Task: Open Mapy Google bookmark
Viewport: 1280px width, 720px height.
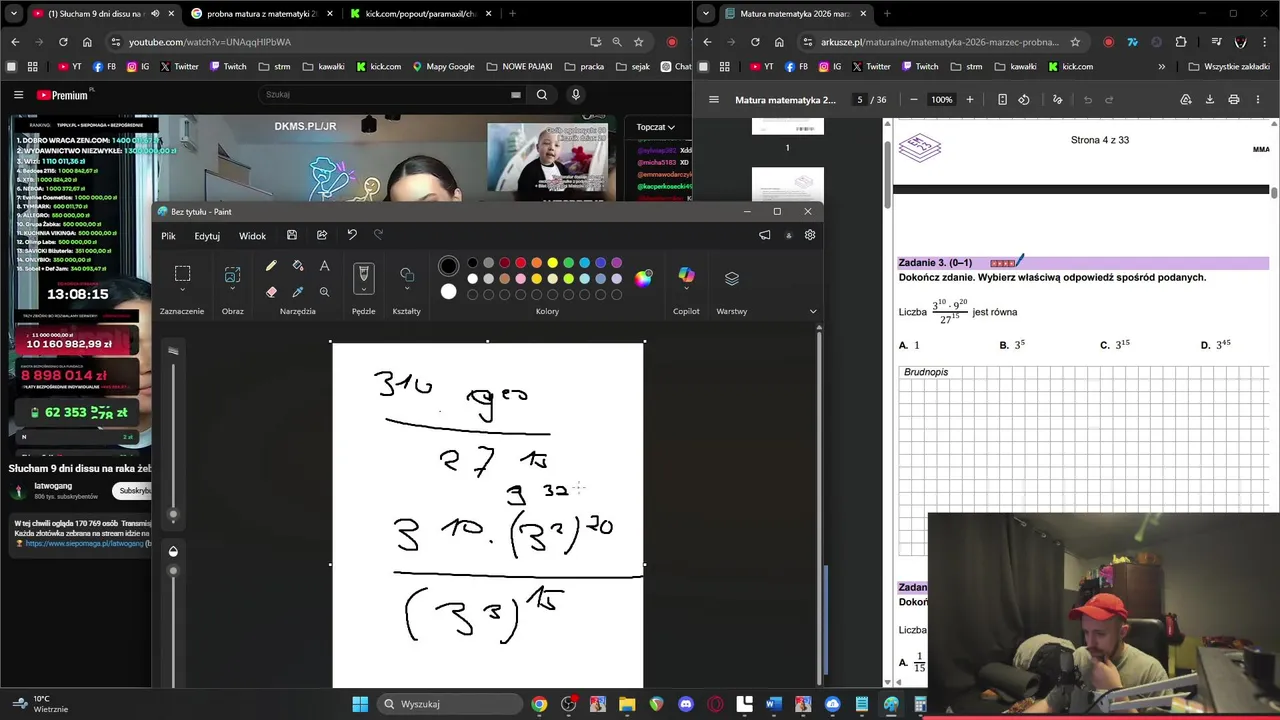Action: click(x=442, y=67)
